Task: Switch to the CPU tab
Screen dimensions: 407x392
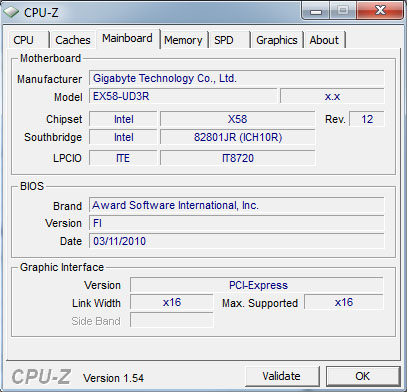Action: 28,40
